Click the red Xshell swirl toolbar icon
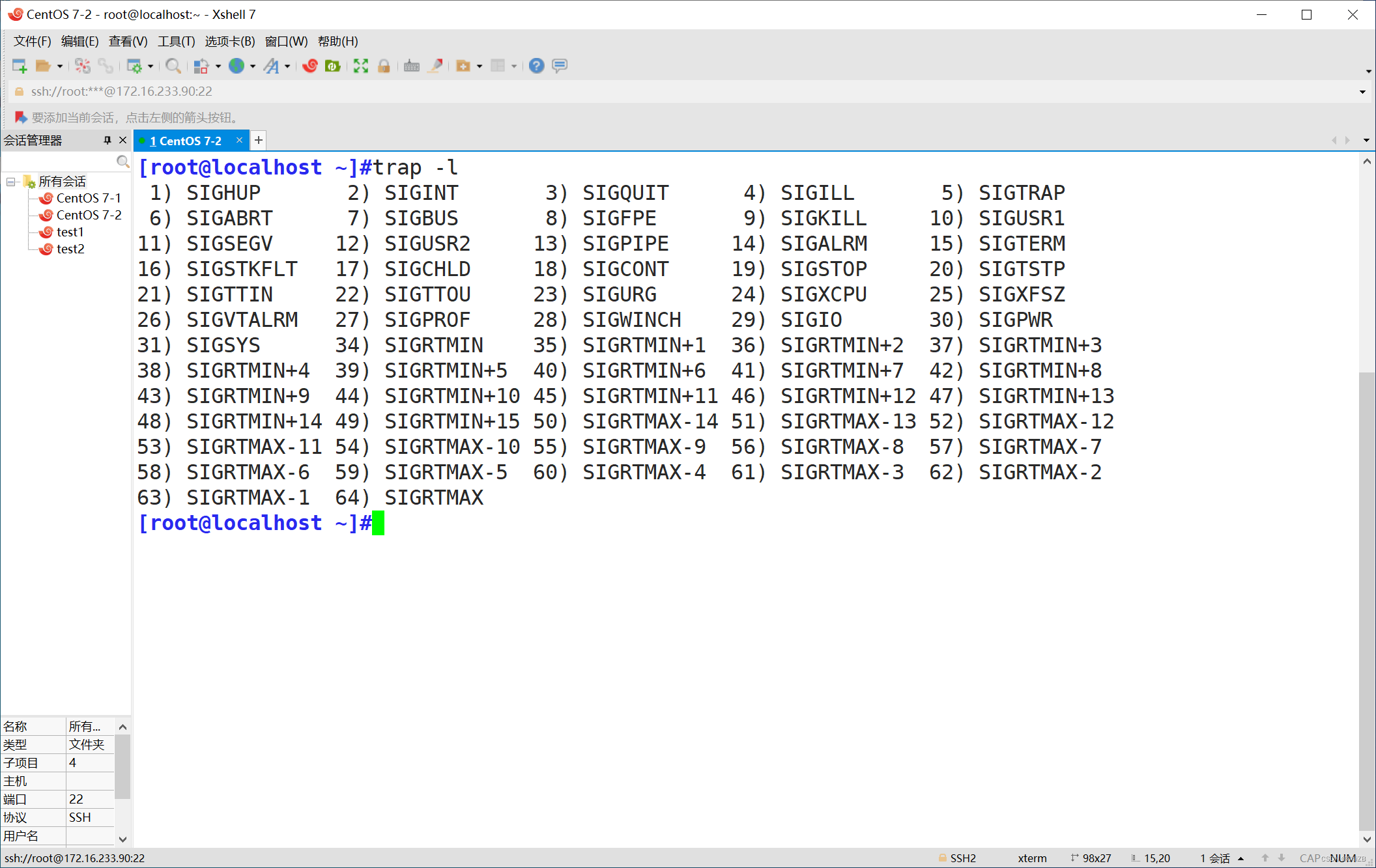This screenshot has height=868, width=1376. coord(310,66)
